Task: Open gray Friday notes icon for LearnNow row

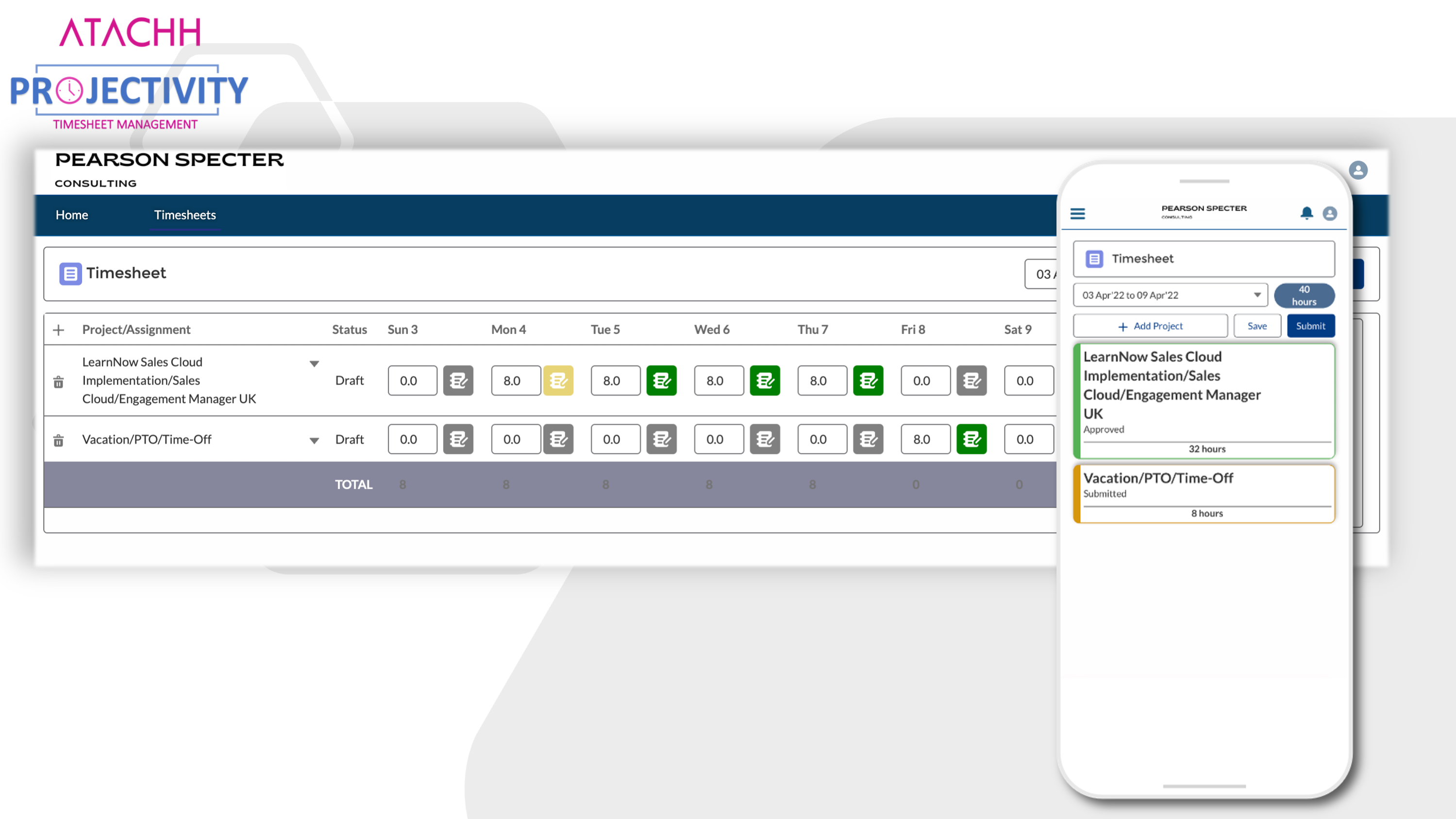Action: 971,381
